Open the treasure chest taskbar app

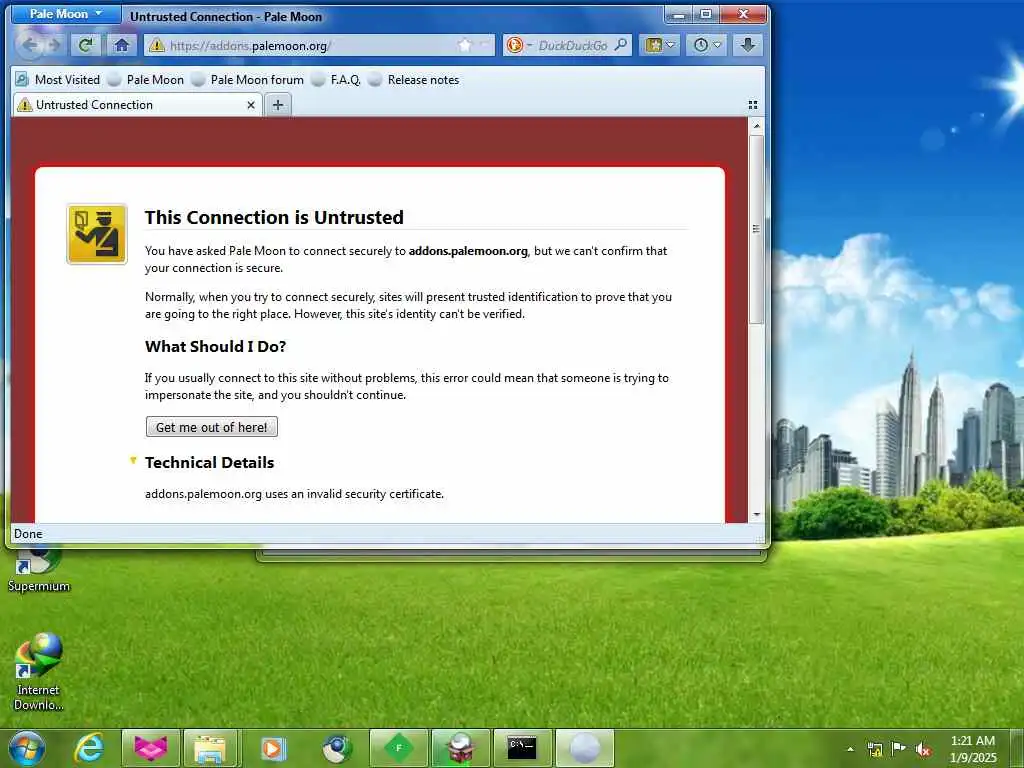(x=460, y=748)
